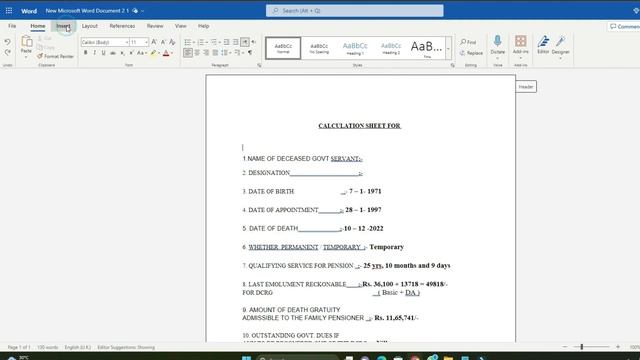Apply the Normal style
Viewport: 640px width, 360px height.
(283, 48)
